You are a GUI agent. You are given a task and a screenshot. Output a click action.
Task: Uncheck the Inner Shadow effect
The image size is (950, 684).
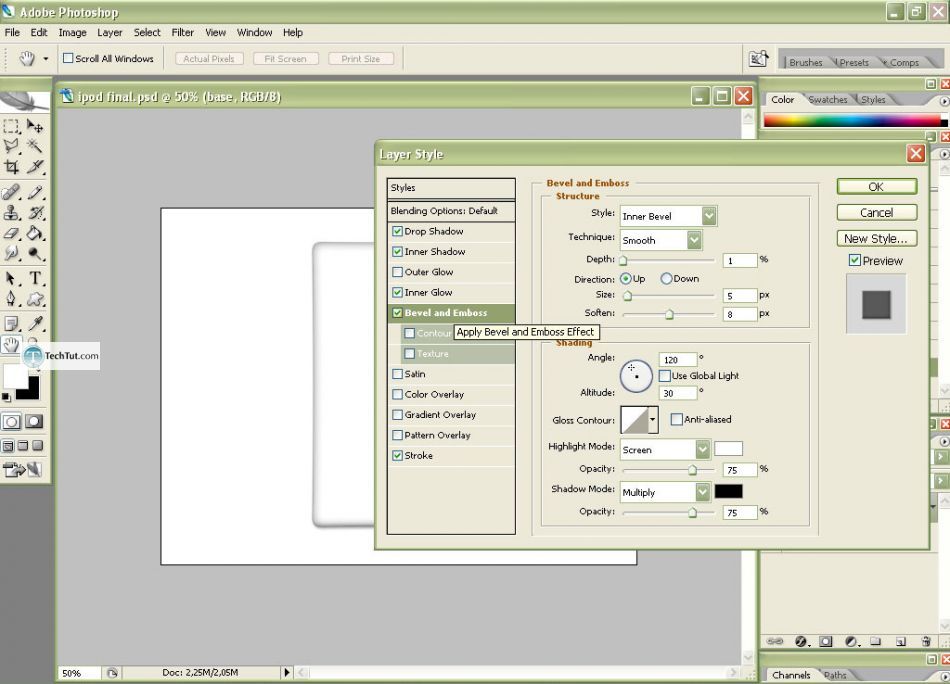point(397,251)
